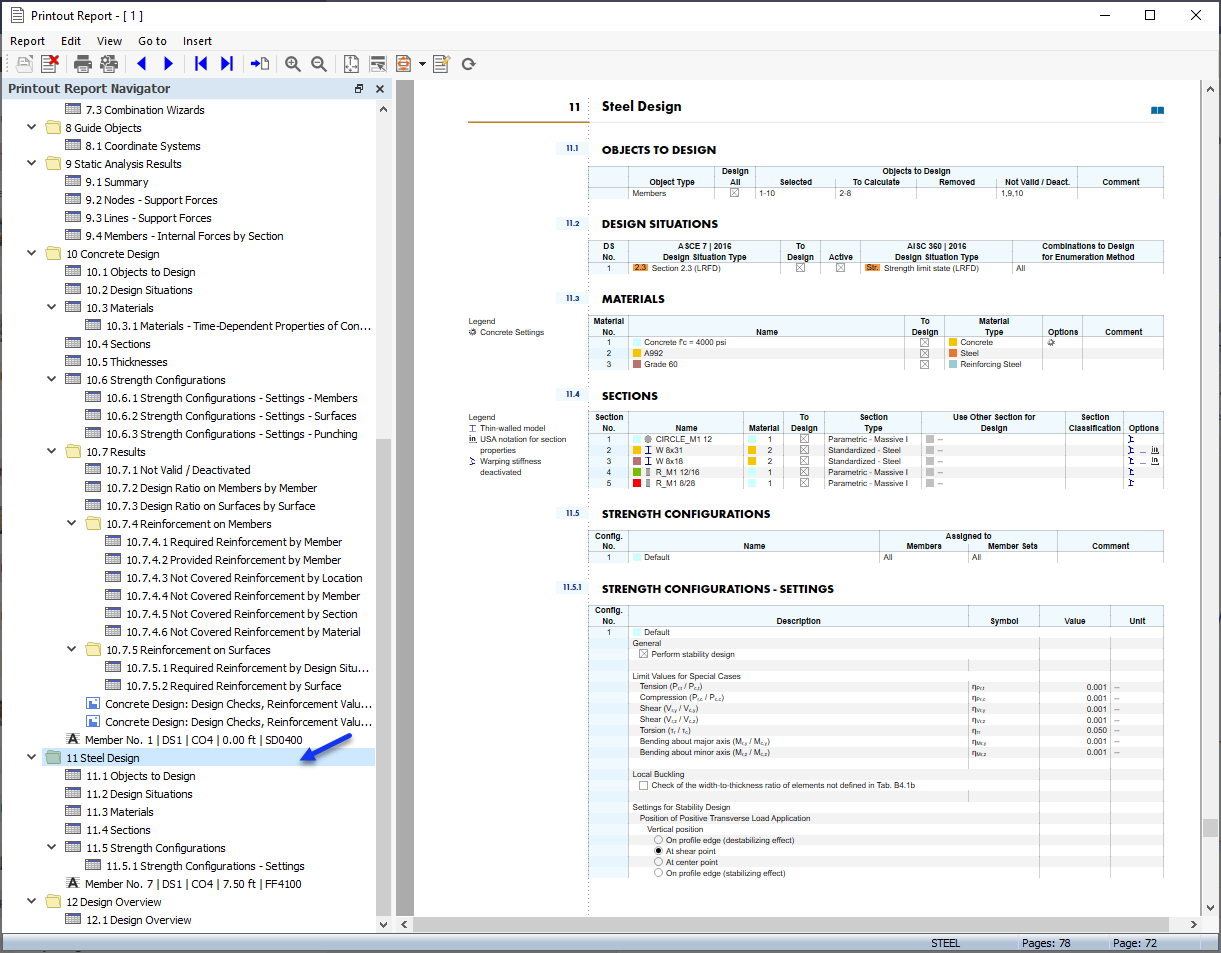Select the At center point radio button
The width and height of the screenshot is (1221, 953).
657,862
